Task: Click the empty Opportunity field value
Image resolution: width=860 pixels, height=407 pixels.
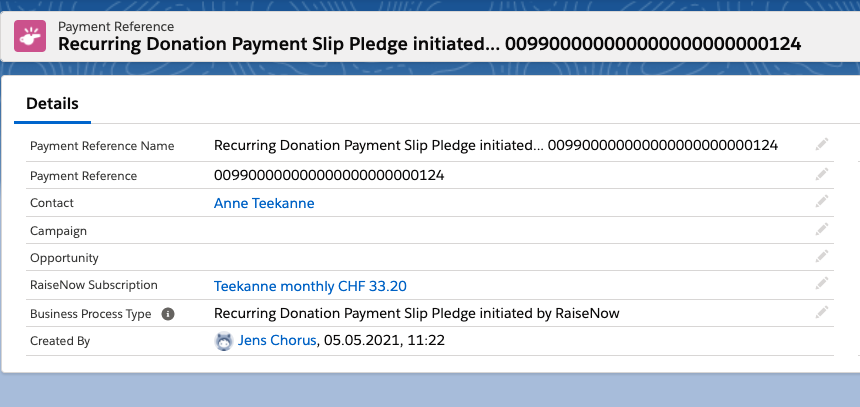Action: [x=400, y=258]
